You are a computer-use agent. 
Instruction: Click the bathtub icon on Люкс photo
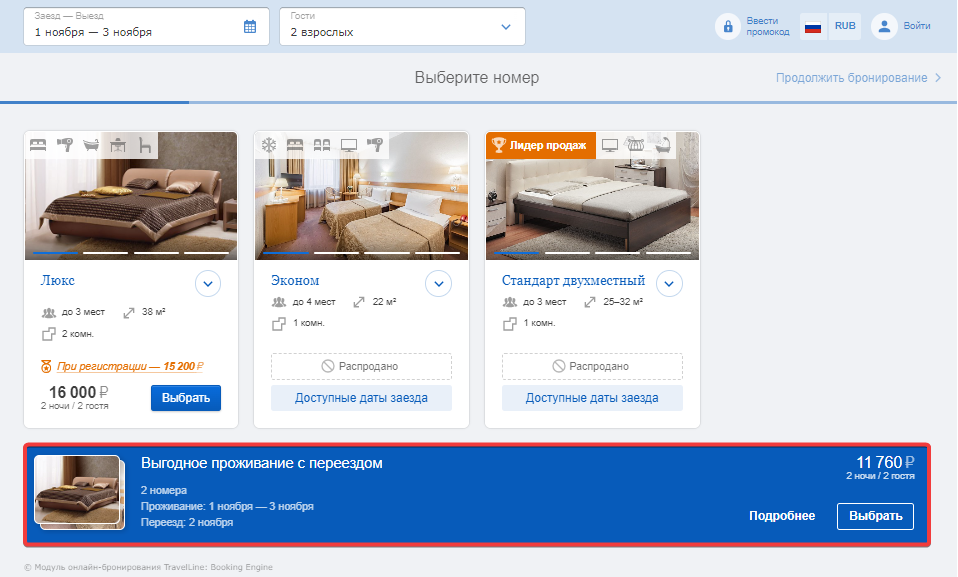coord(91,145)
